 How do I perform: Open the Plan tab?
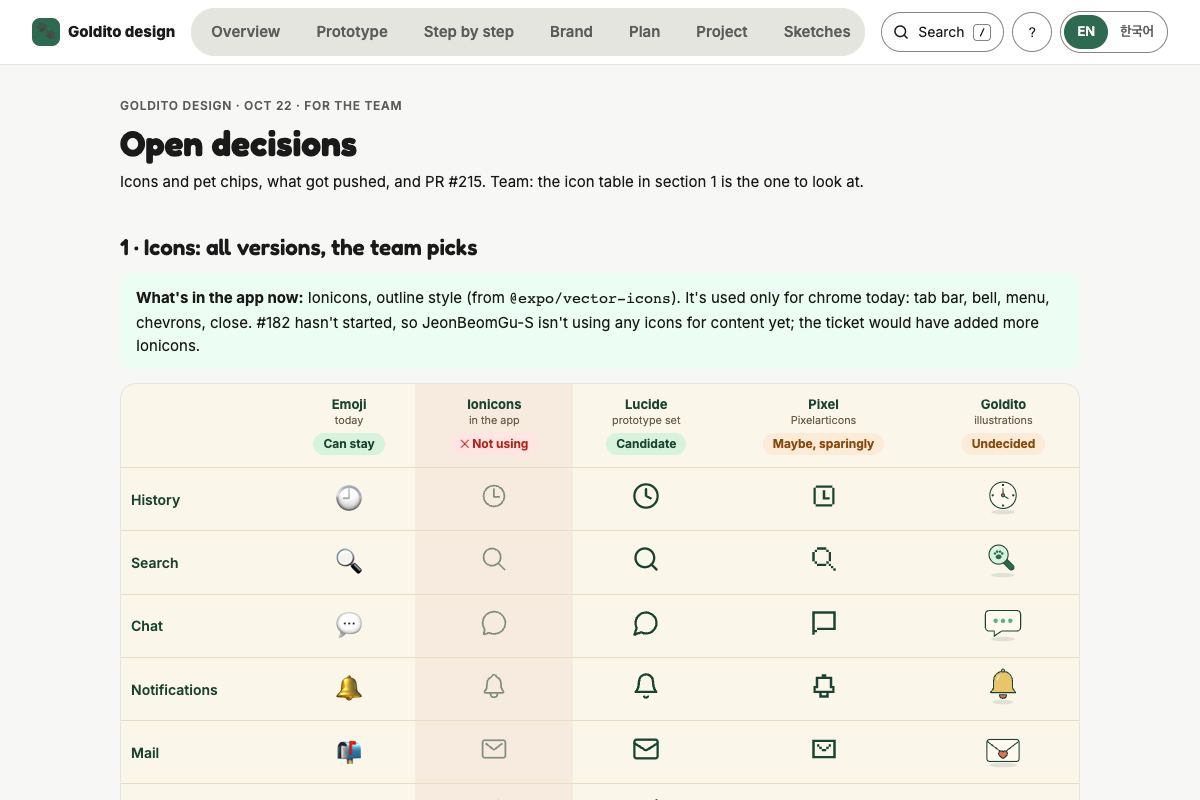tap(645, 32)
